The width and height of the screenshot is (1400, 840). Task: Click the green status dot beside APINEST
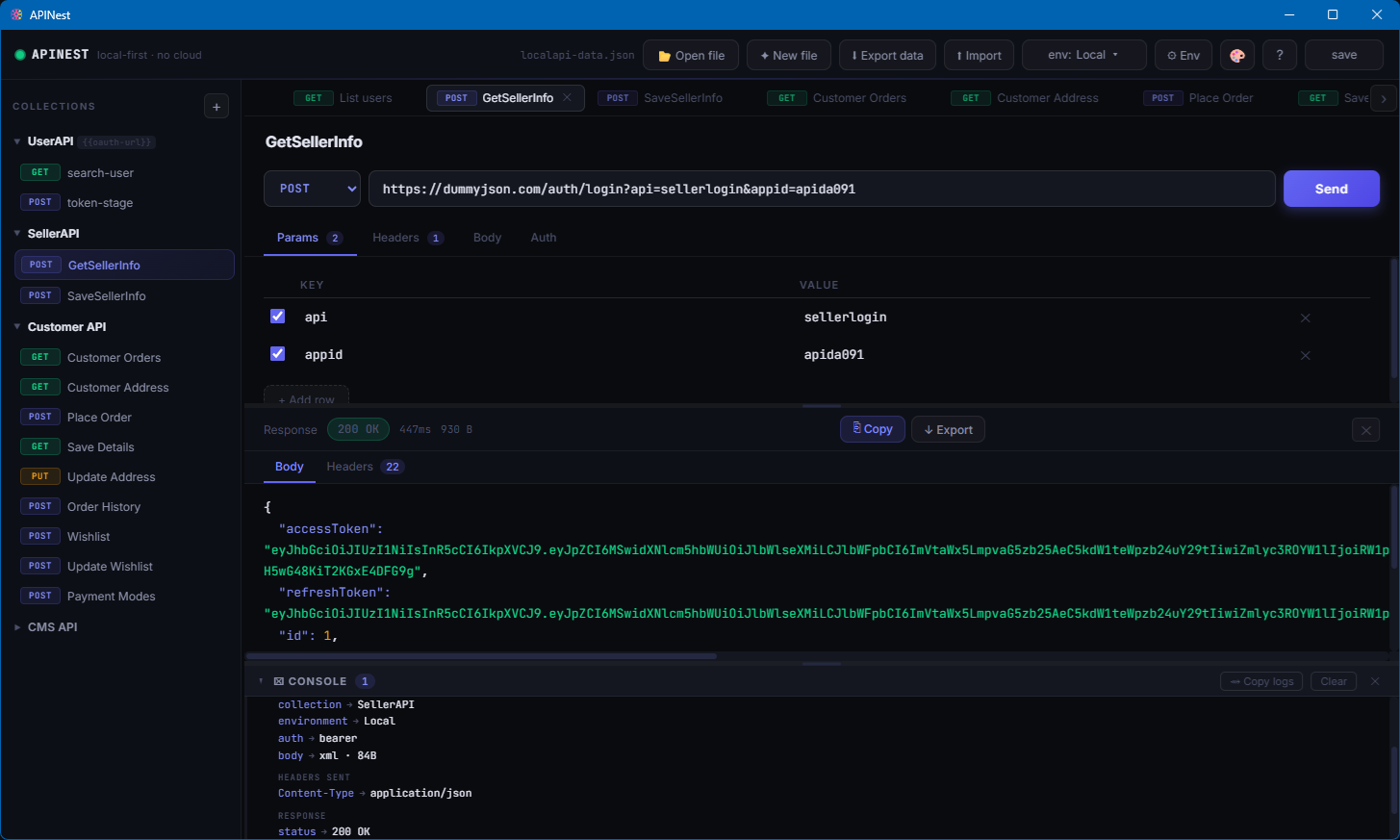point(20,55)
